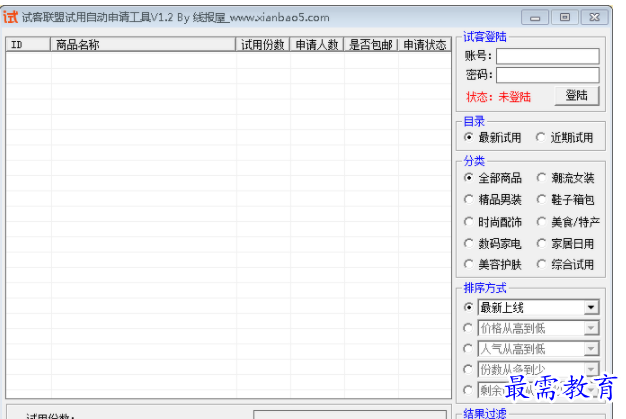Sort list by 试用份数 column header
This screenshot has height=419, width=626.
pyautogui.click(x=263, y=44)
